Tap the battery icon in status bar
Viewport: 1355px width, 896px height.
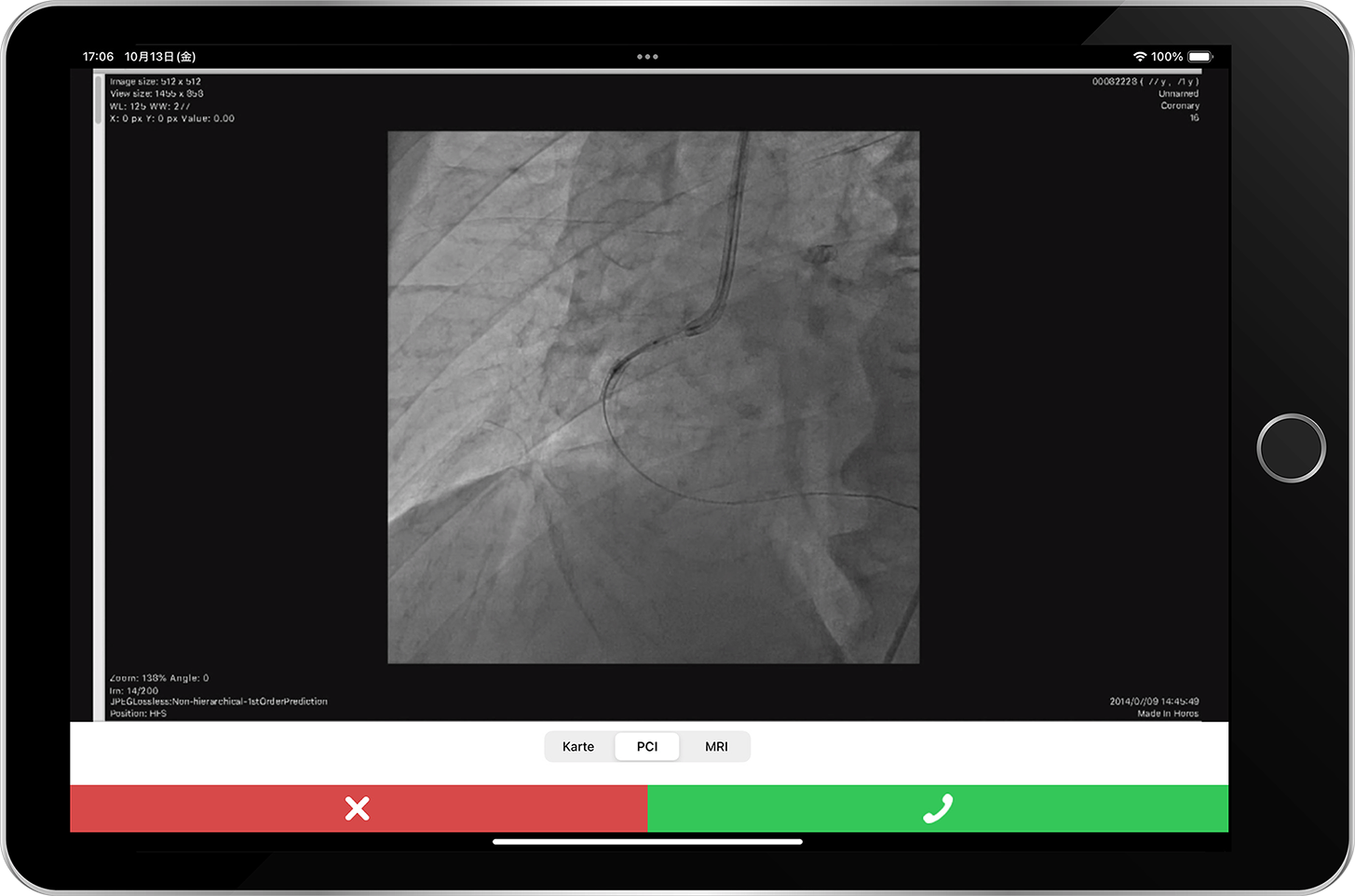pyautogui.click(x=1199, y=57)
